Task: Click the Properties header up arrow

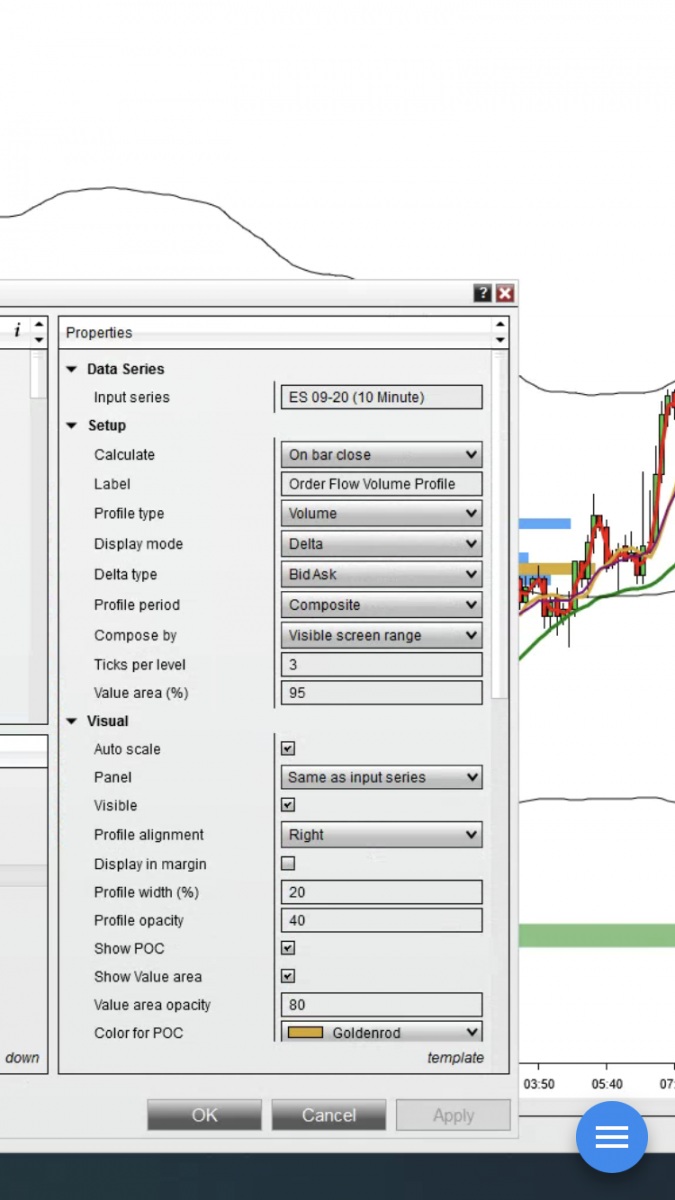Action: click(x=500, y=325)
